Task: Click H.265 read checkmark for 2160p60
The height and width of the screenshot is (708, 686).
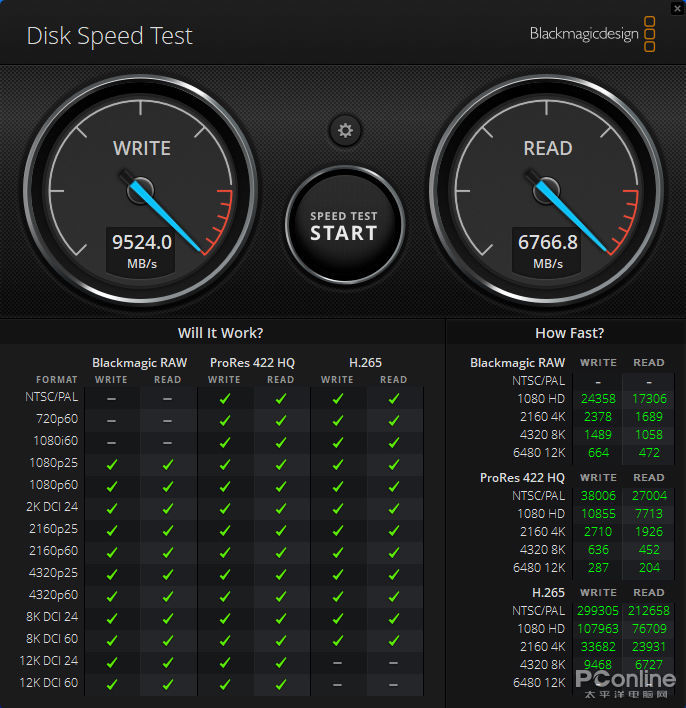Action: (394, 552)
